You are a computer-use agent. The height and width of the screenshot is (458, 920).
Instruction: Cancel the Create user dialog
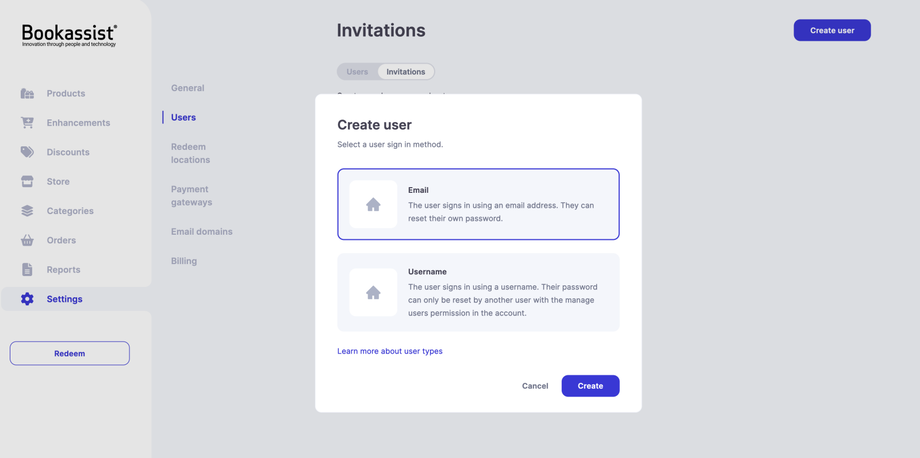535,386
